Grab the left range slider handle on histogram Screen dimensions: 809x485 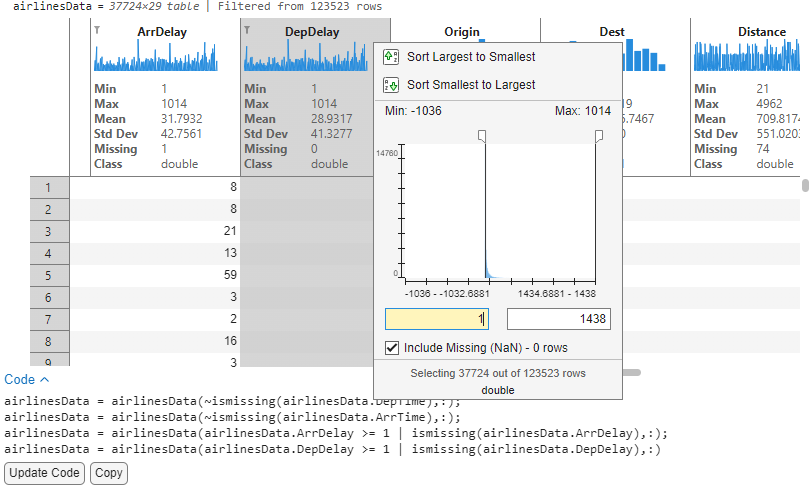pos(482,135)
